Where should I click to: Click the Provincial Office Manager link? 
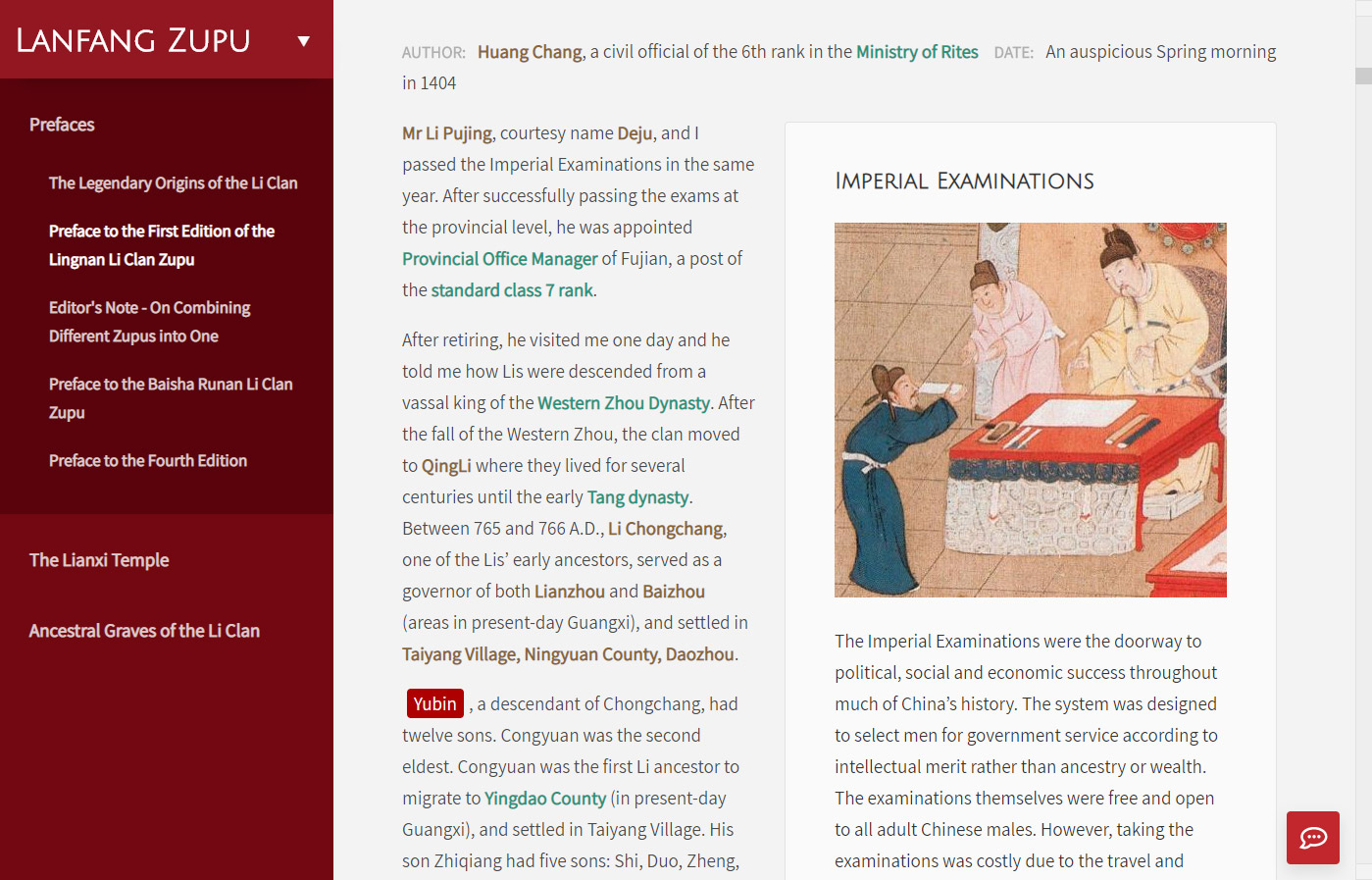pos(499,259)
